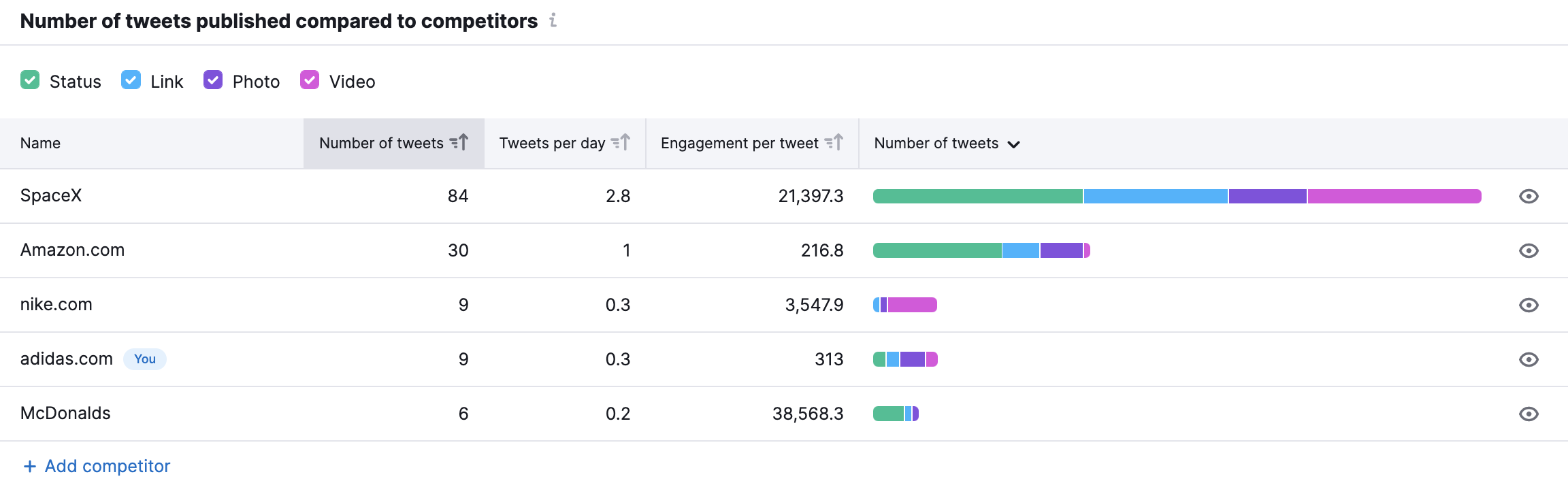Hide SpaceX row with eye icon
The width and height of the screenshot is (1568, 498).
pos(1529,197)
